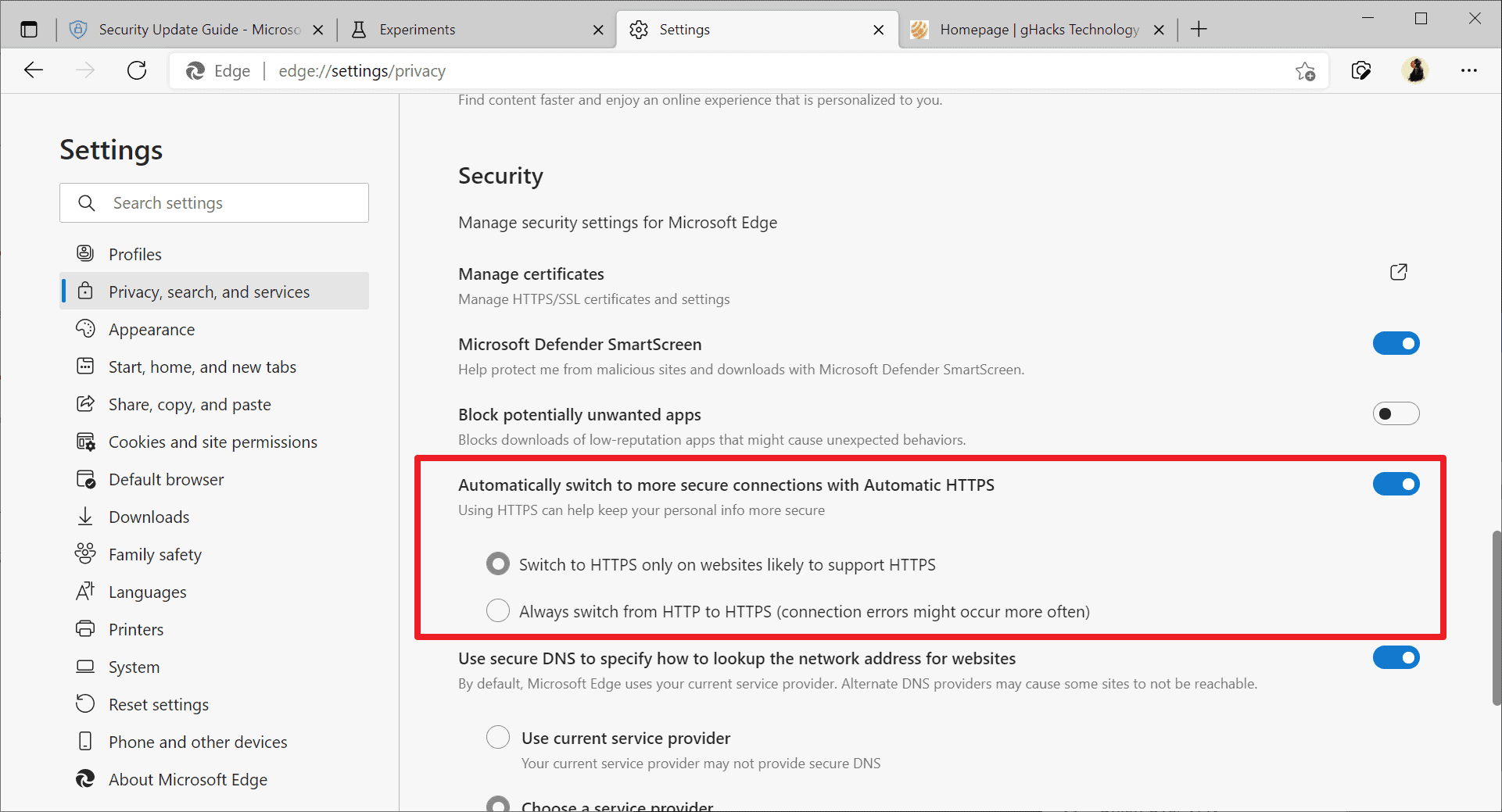Image resolution: width=1502 pixels, height=812 pixels.
Task: Click the page refresh icon
Action: click(137, 70)
